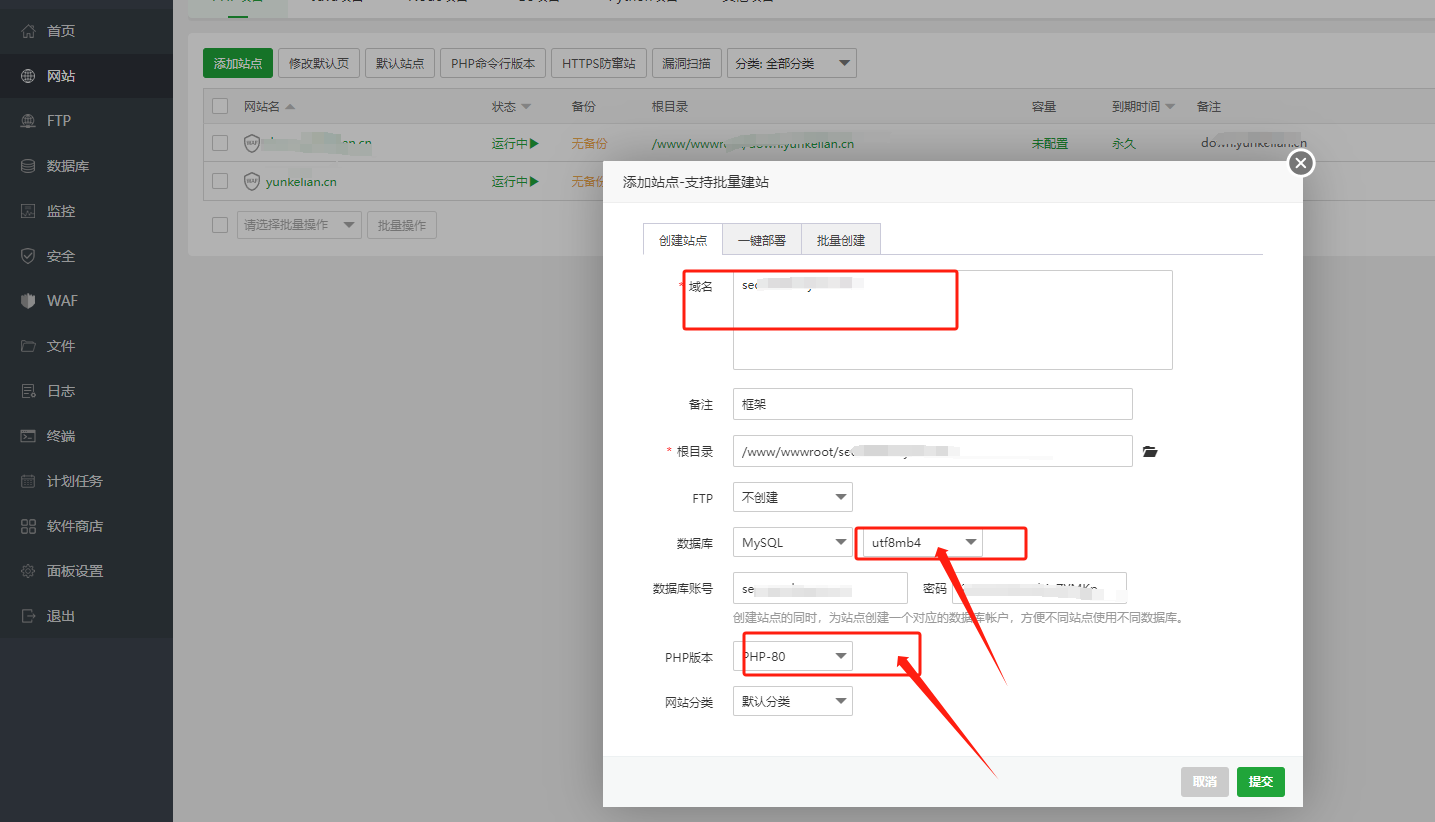1435x822 pixels.
Task: Open the FTP icon in sidebar
Action: [28, 121]
